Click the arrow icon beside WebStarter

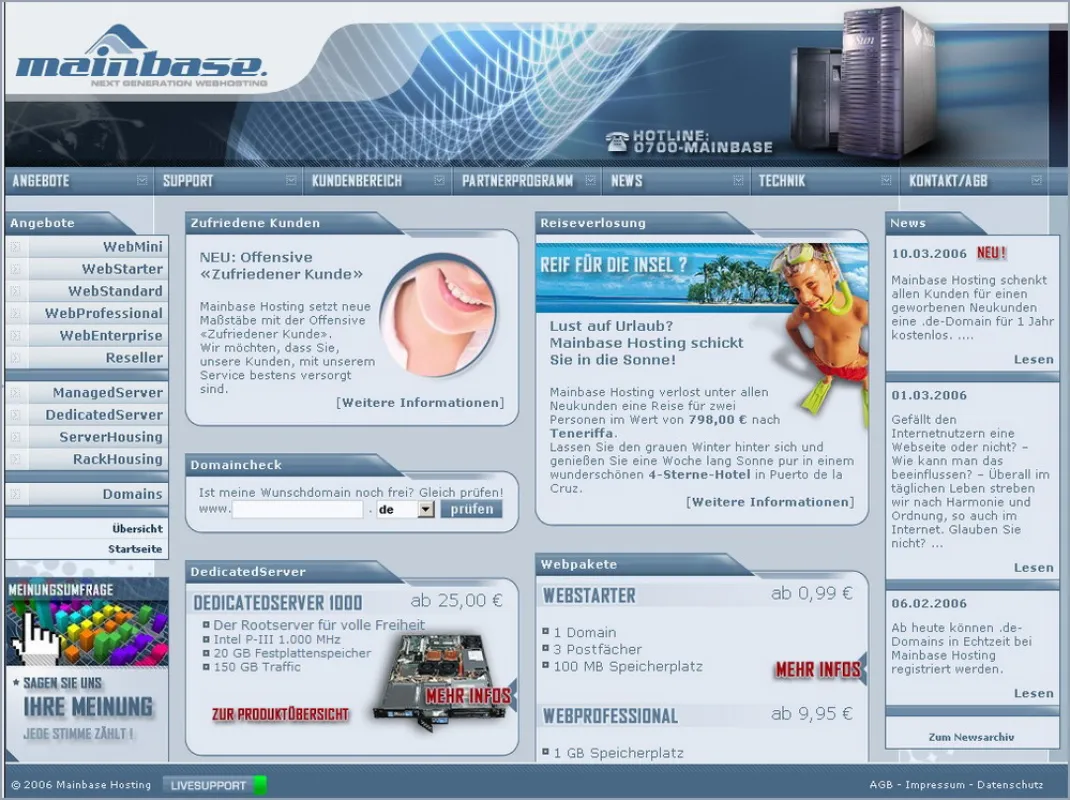coord(15,269)
